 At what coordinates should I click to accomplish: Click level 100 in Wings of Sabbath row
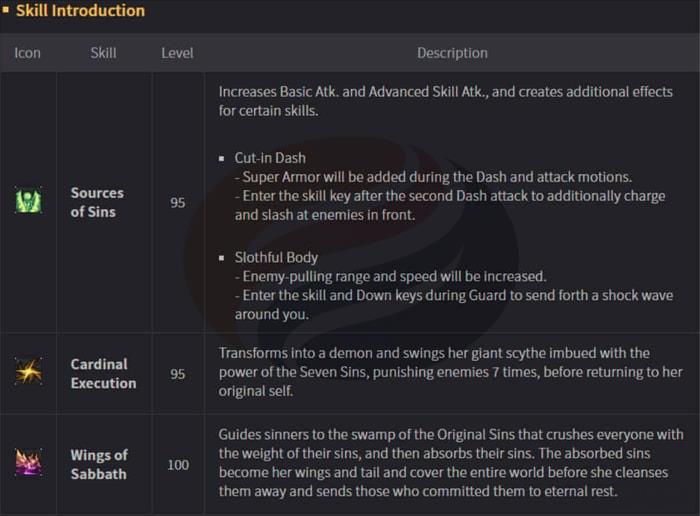point(177,464)
